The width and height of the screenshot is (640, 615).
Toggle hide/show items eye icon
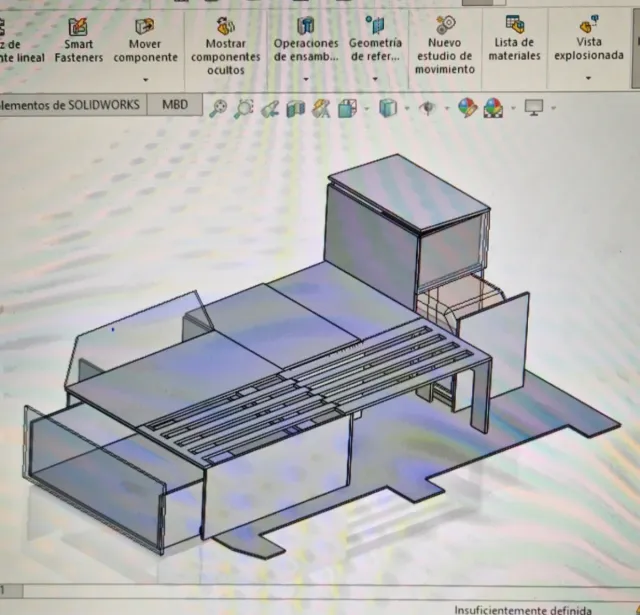click(x=427, y=108)
